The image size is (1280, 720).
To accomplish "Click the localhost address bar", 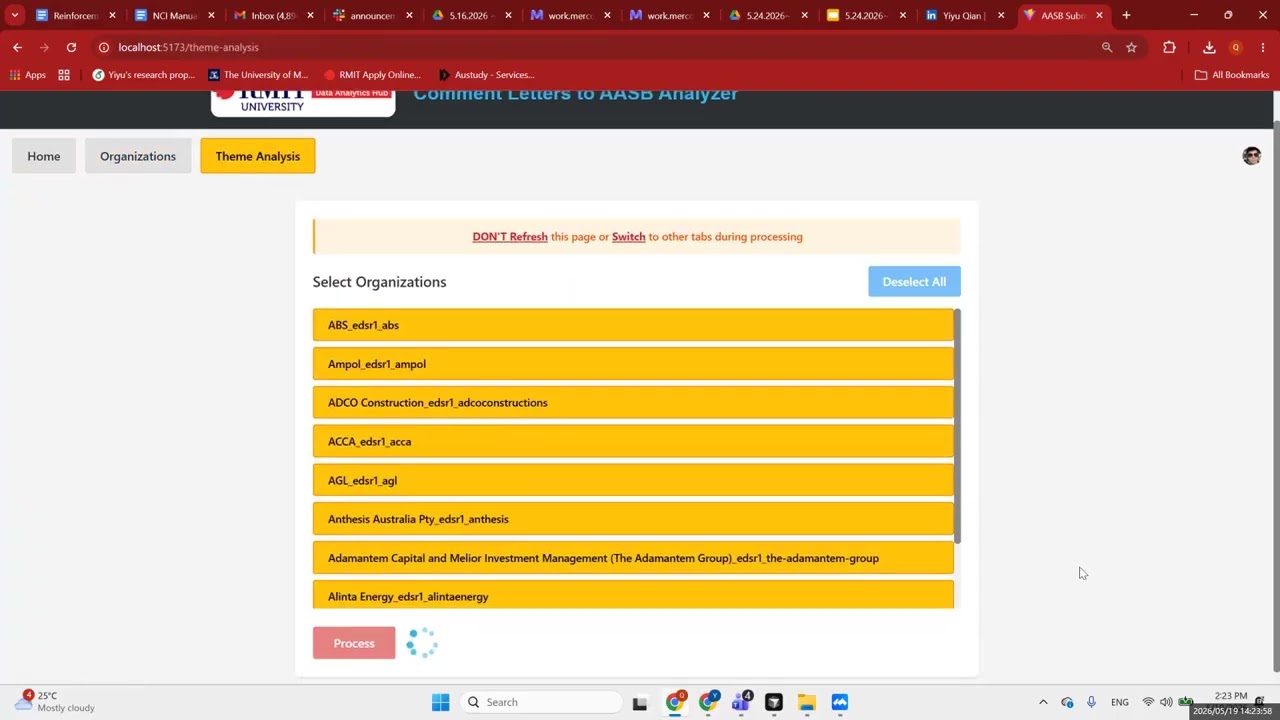I will click(600, 47).
